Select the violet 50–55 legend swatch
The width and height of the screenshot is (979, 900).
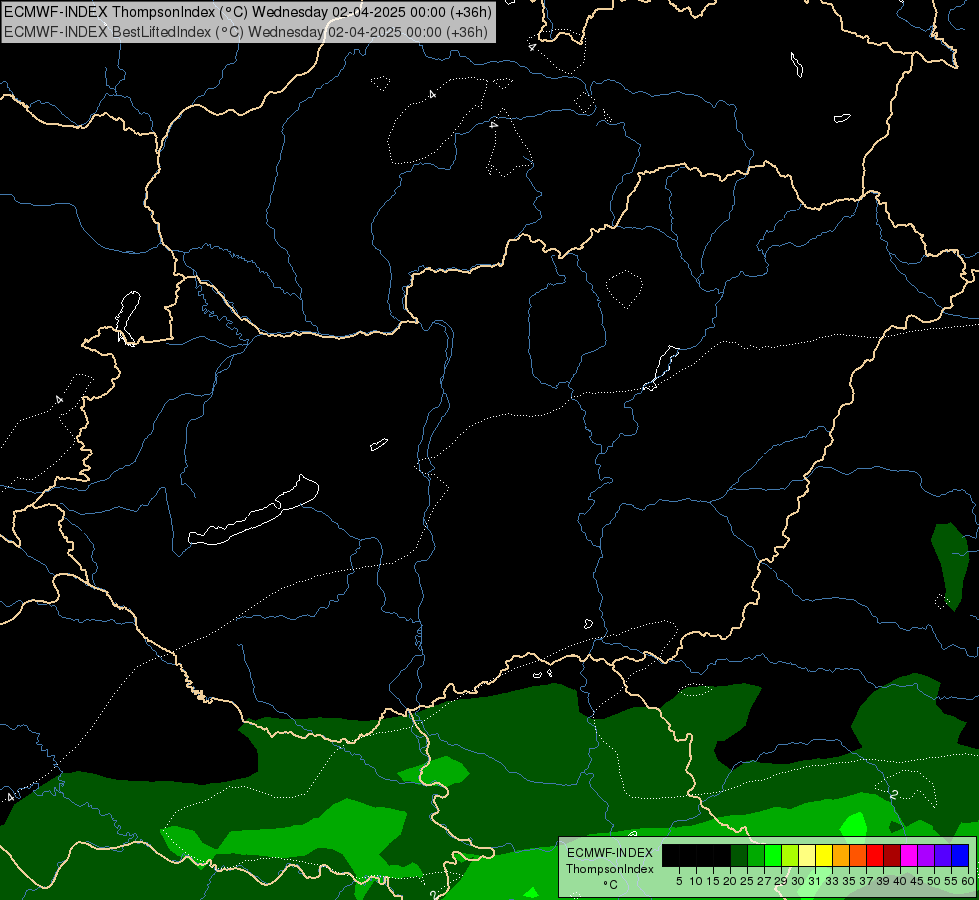pyautogui.click(x=943, y=855)
